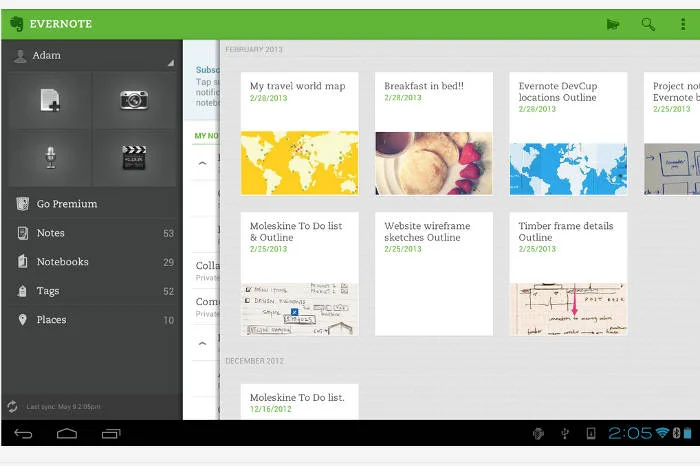Tap the Wi-Fi status icon

click(x=662, y=433)
